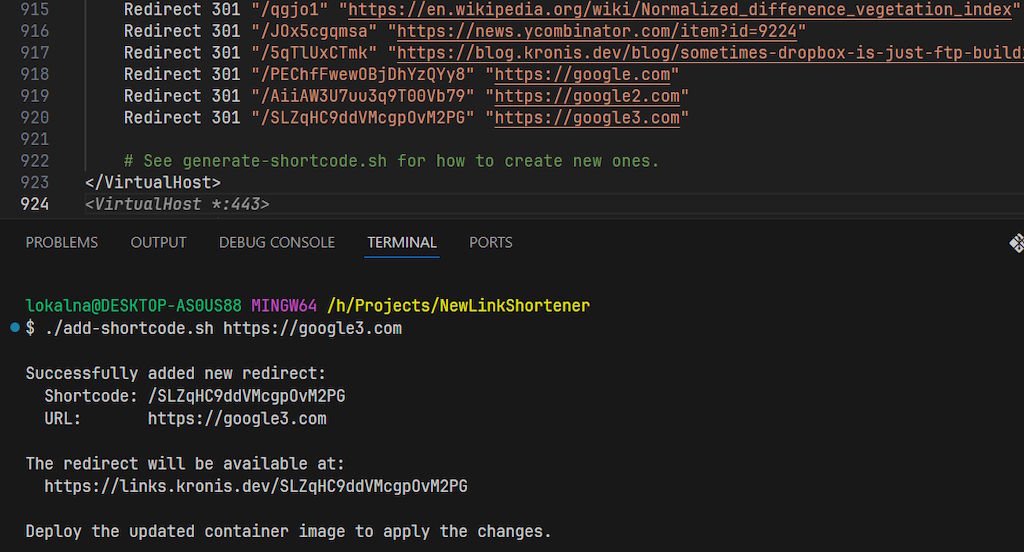Image resolution: width=1024 pixels, height=552 pixels.
Task: Open the OUTPUT panel tab
Action: 158,242
